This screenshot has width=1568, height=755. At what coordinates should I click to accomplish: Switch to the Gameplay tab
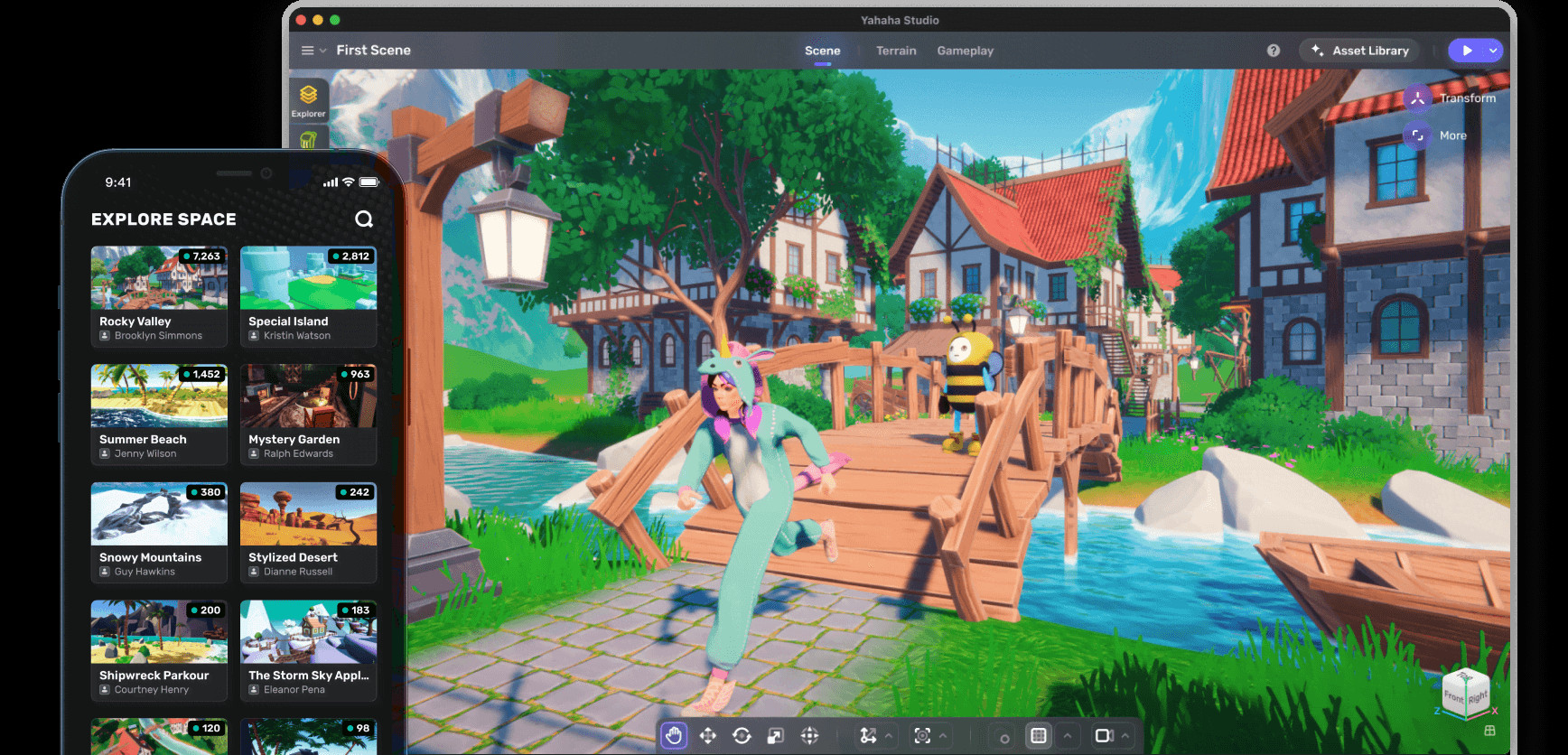965,51
